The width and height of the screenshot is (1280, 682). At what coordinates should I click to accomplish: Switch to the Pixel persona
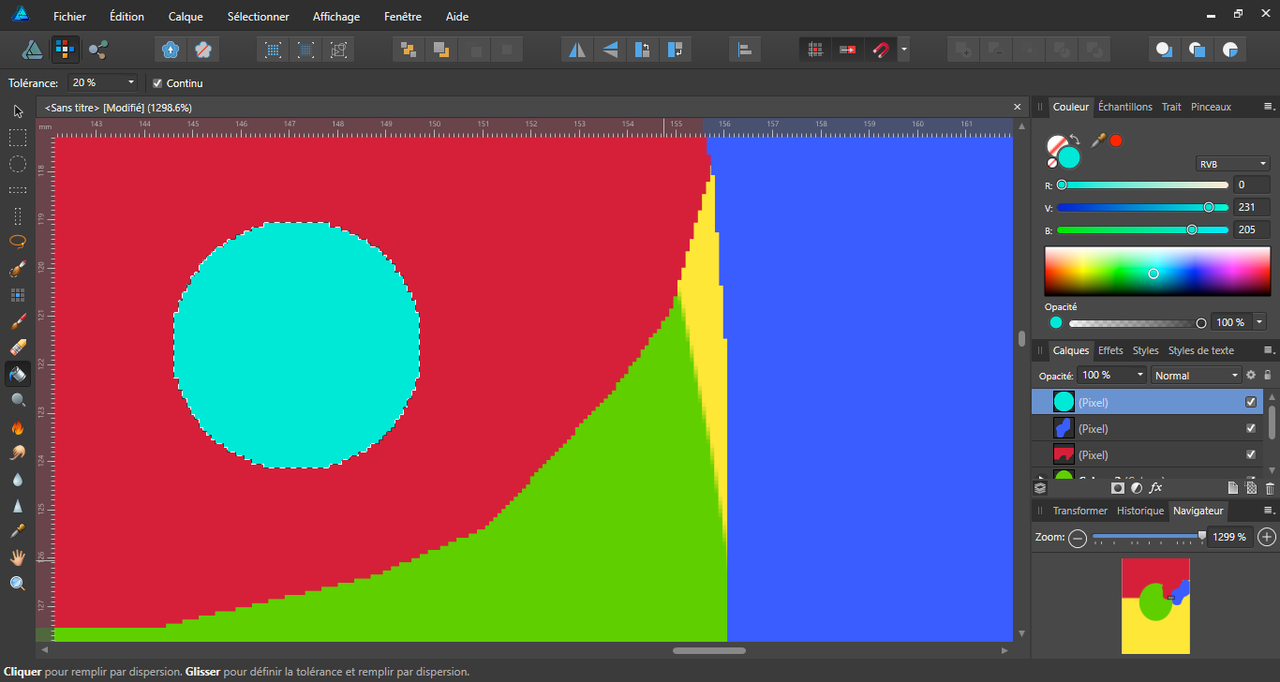(65, 49)
